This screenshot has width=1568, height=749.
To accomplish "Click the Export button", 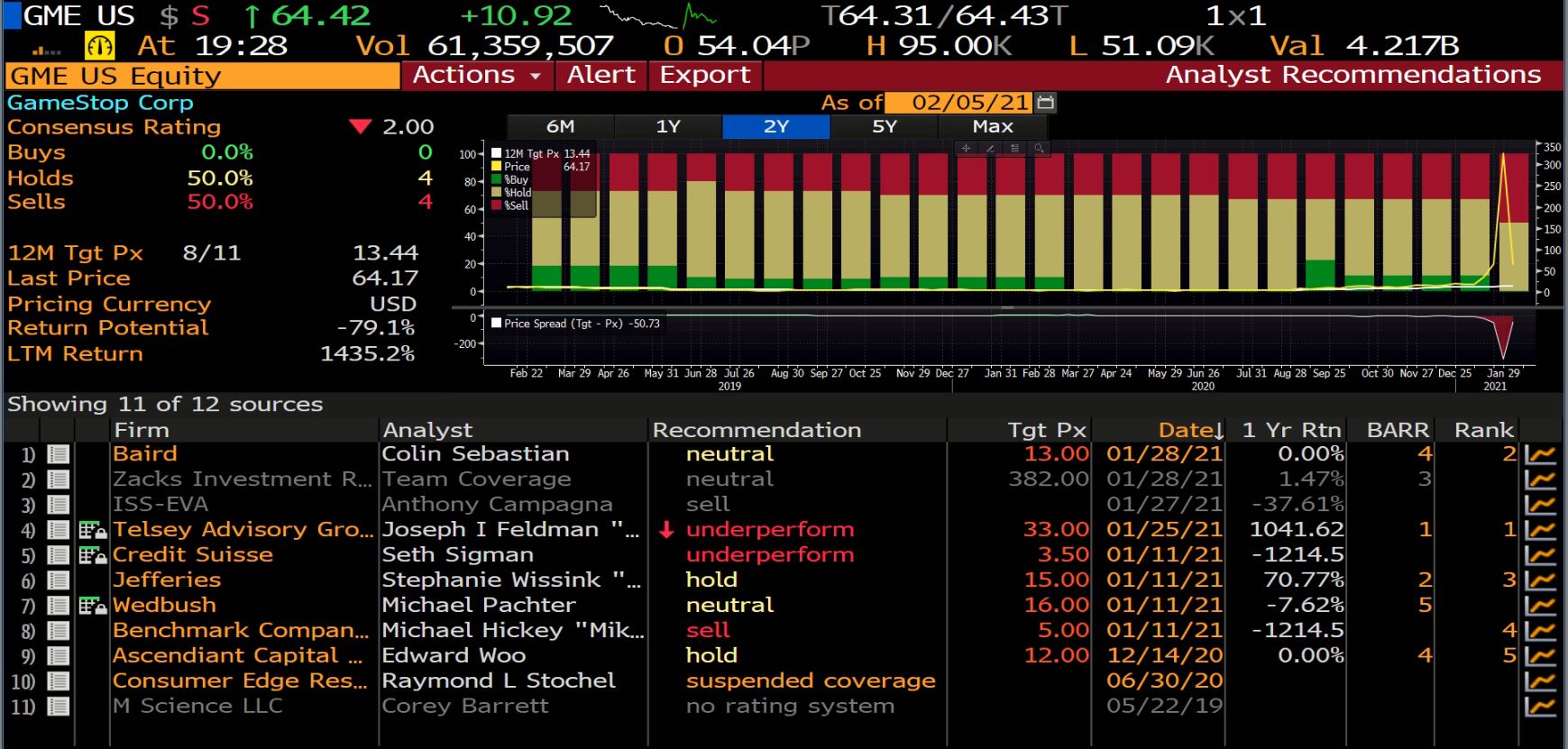I will (705, 76).
